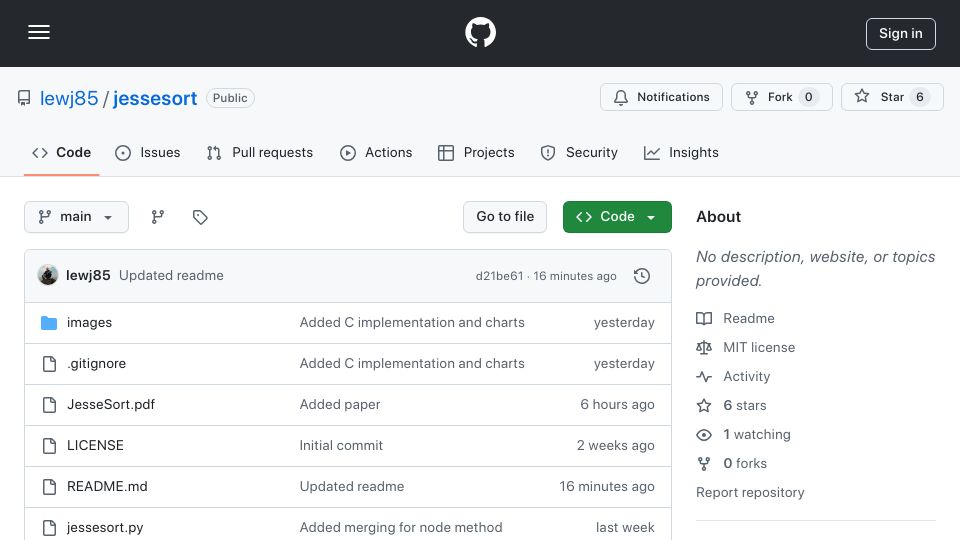The image size is (960, 540).
Task: Open the 0 forks link
Action: pyautogui.click(x=745, y=463)
